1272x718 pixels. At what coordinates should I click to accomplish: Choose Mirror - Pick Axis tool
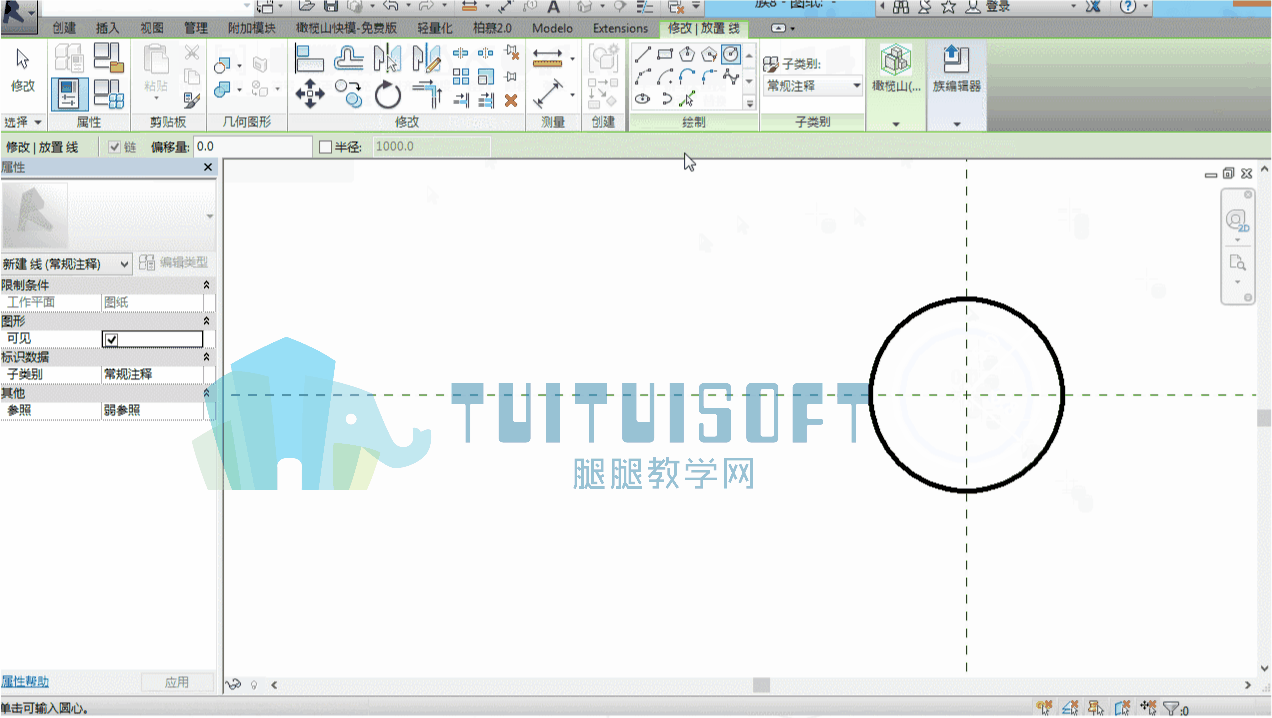pyautogui.click(x=387, y=59)
